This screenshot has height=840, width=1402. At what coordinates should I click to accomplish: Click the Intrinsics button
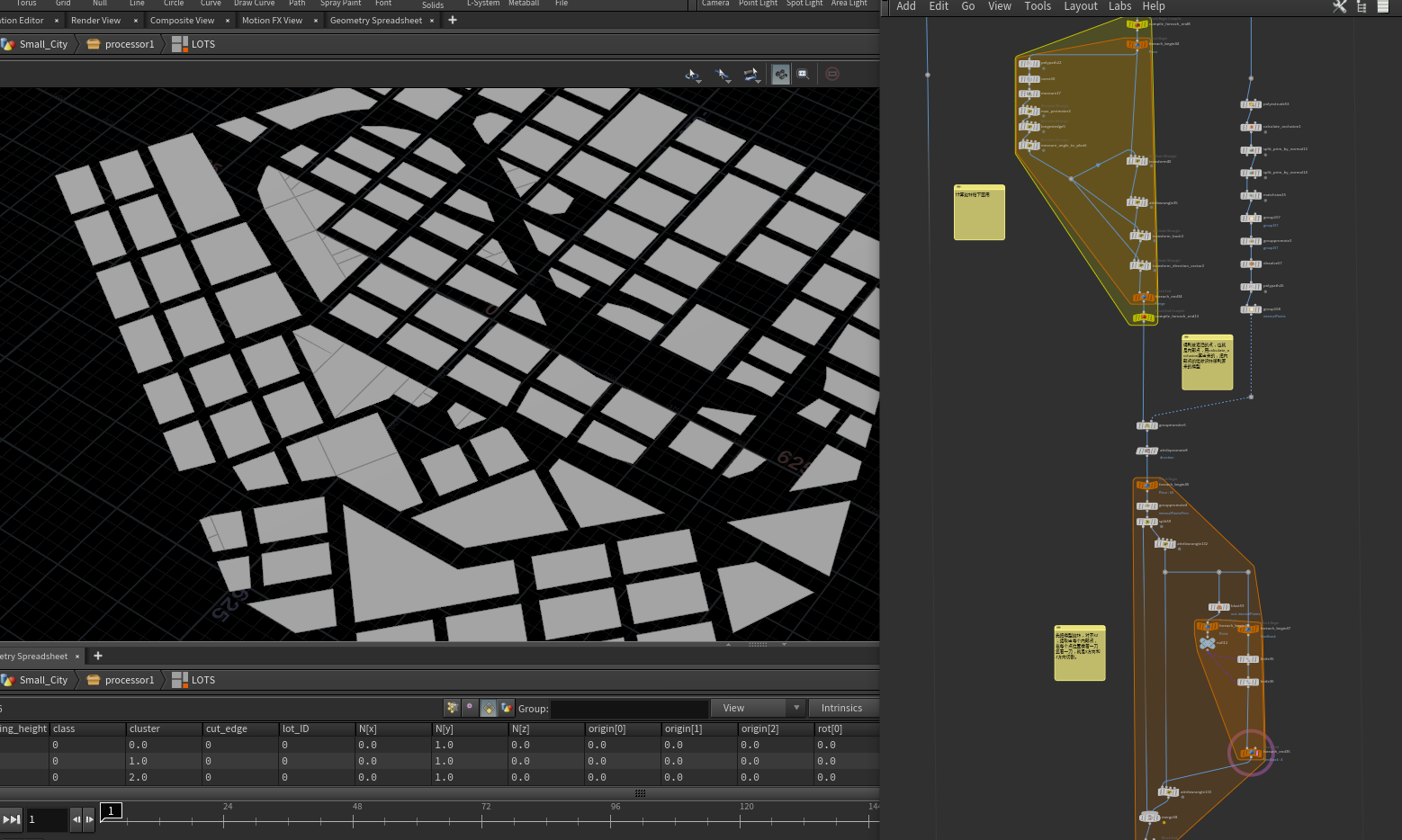(x=841, y=708)
